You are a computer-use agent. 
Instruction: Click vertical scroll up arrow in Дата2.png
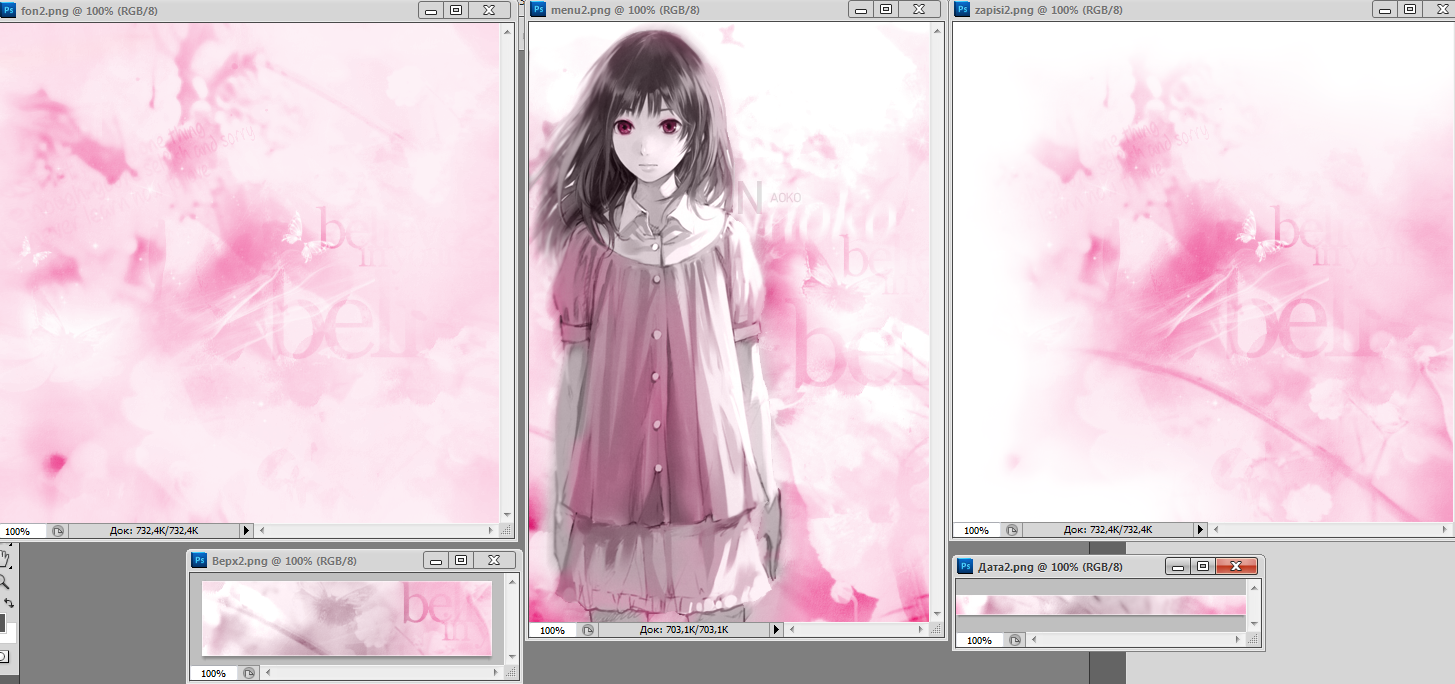coord(1255,587)
